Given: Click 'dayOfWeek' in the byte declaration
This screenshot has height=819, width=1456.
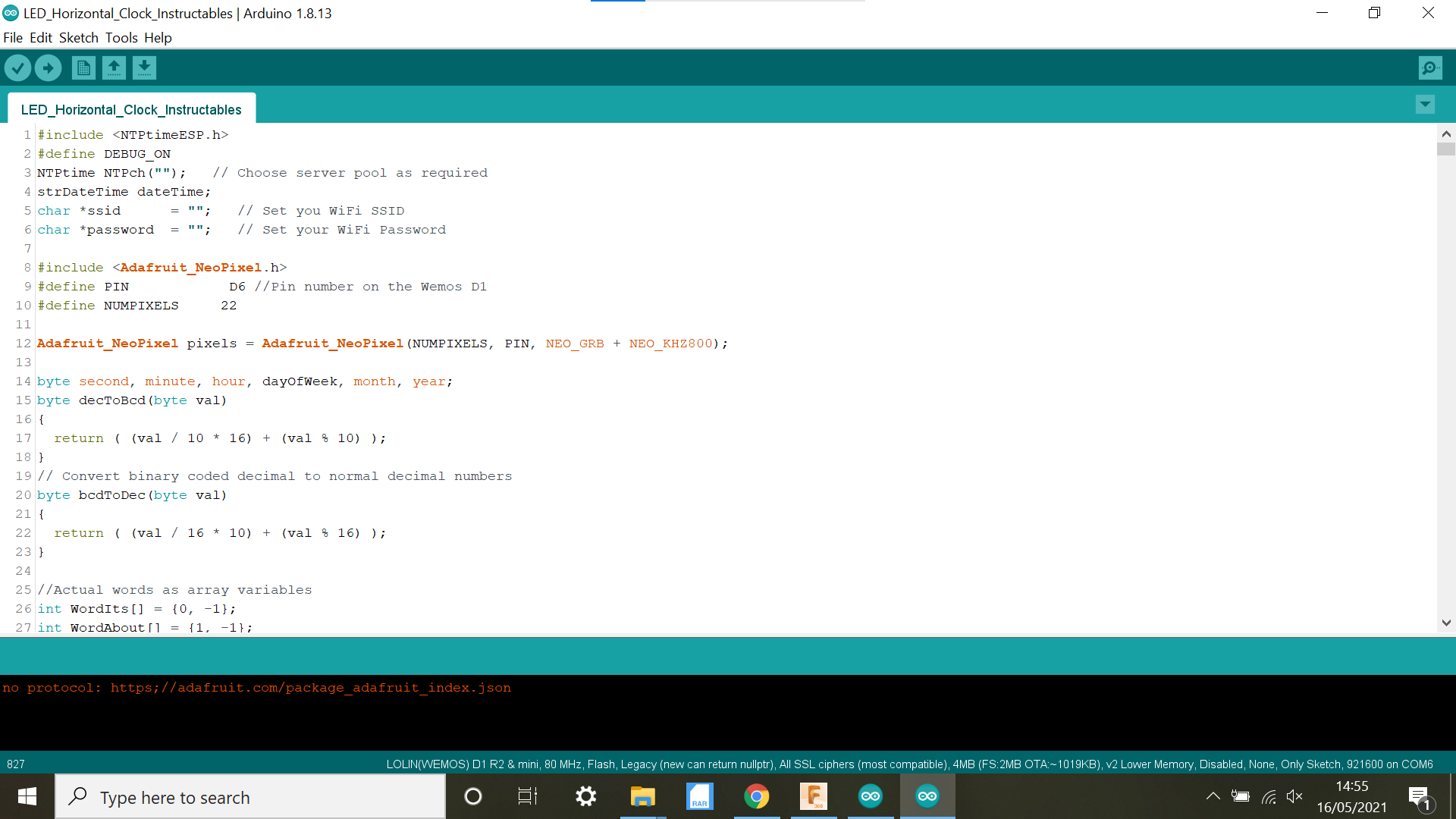Looking at the screenshot, I should coord(300,381).
